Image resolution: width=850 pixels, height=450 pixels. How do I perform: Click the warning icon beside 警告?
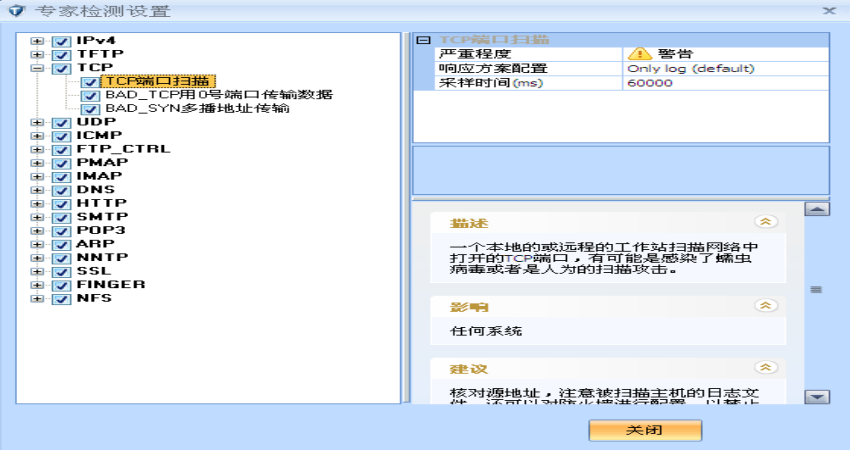[x=637, y=54]
